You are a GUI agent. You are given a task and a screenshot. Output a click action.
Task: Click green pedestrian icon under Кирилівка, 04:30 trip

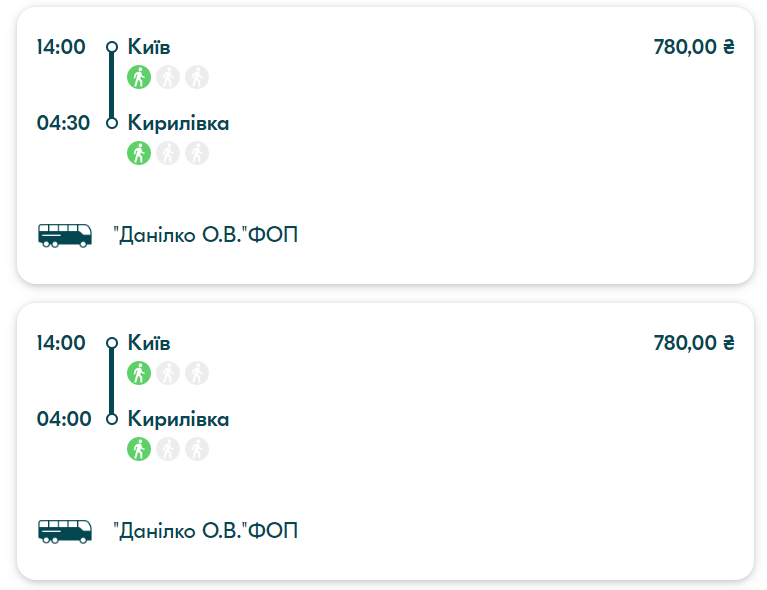tap(138, 153)
